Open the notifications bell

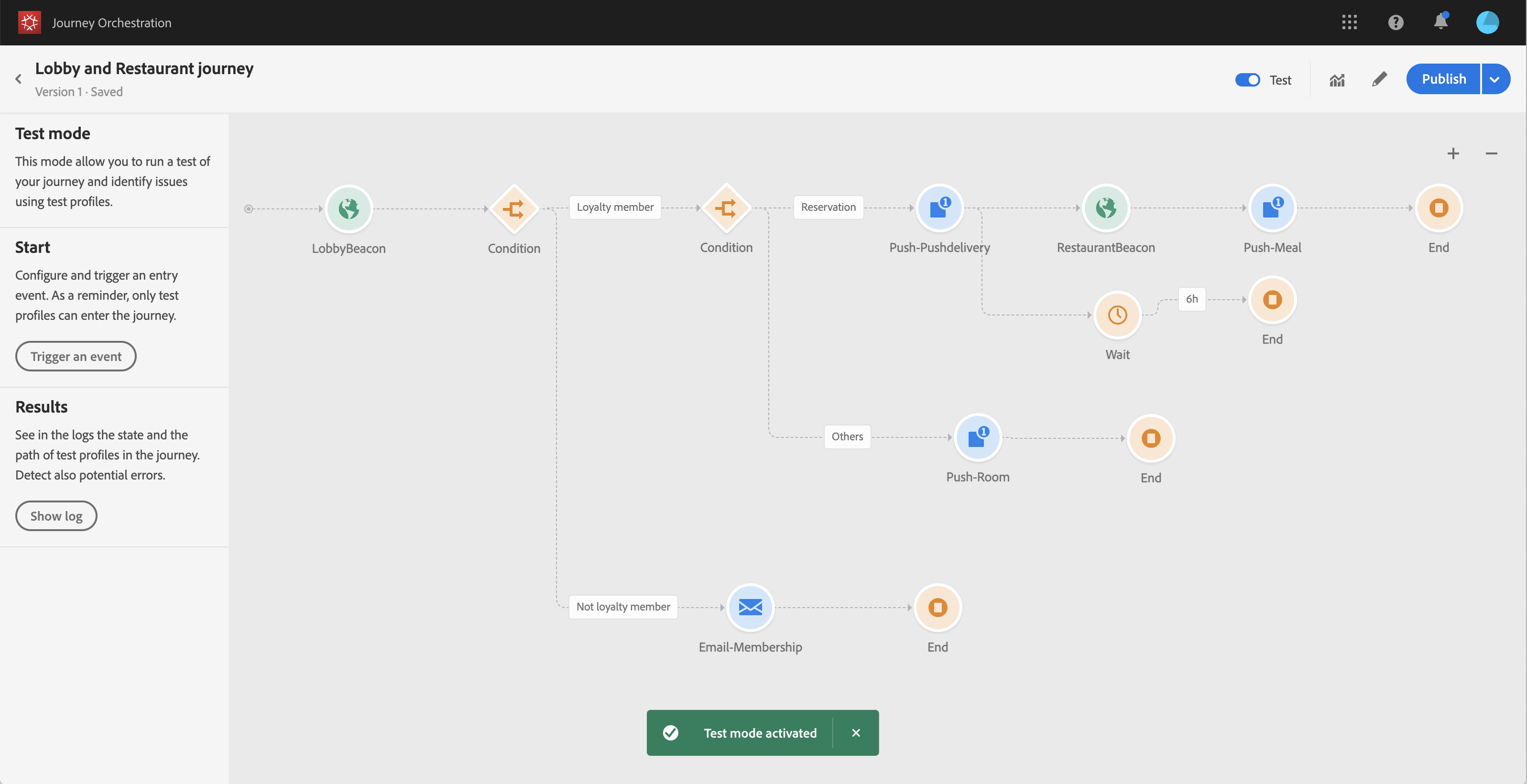coord(1440,22)
